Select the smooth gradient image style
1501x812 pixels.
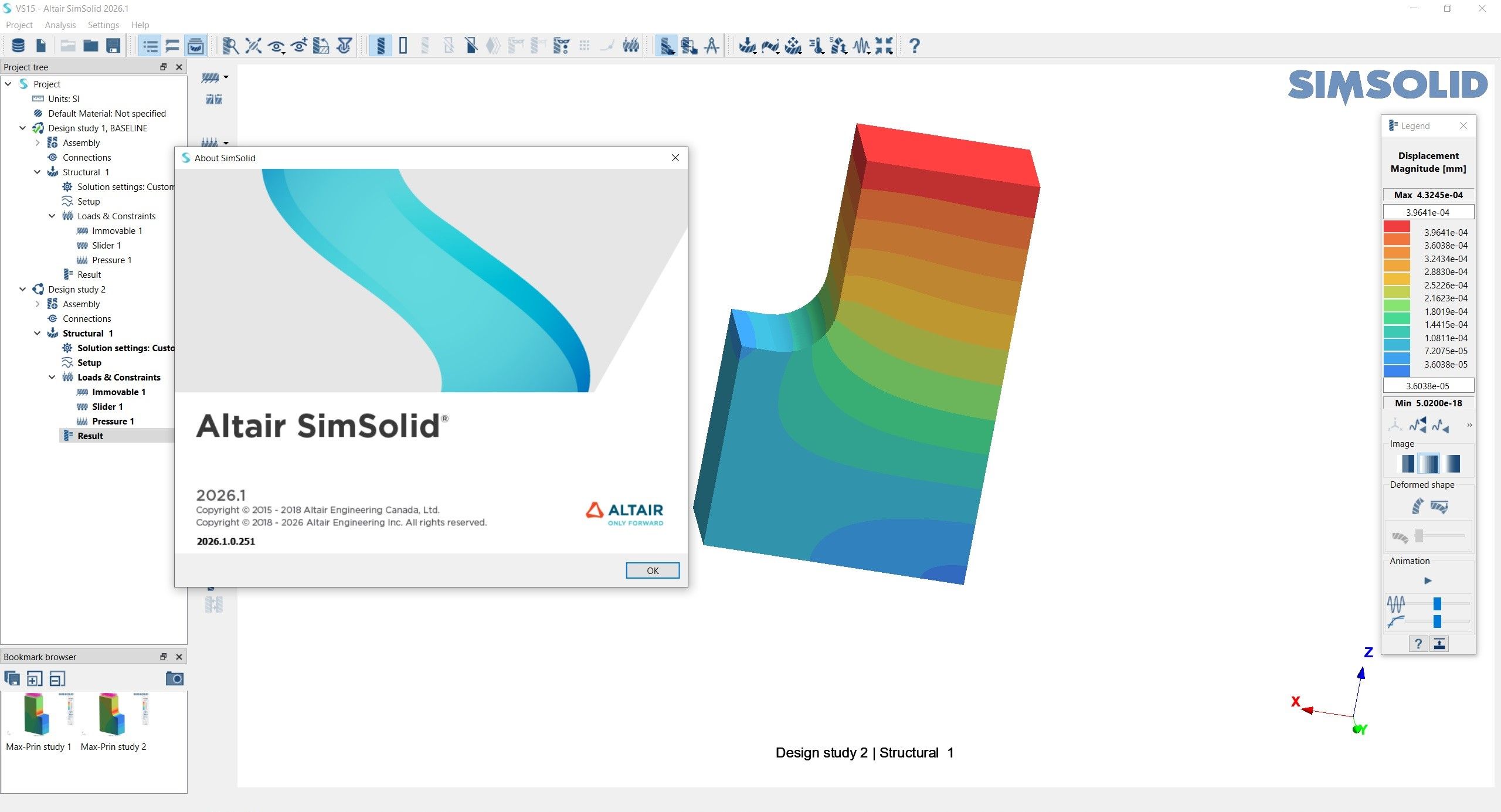[1452, 463]
